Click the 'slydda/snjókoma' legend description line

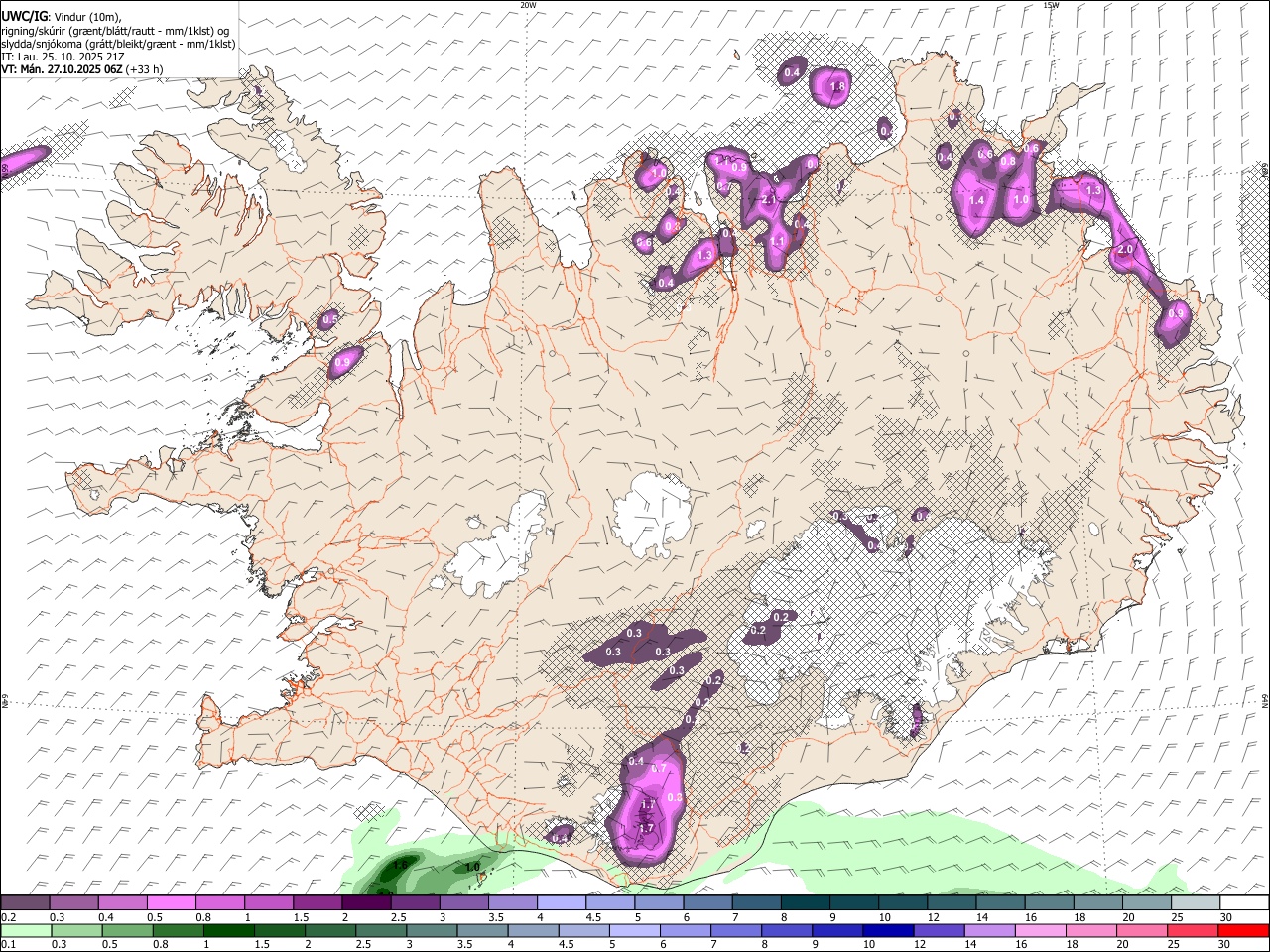(118, 44)
